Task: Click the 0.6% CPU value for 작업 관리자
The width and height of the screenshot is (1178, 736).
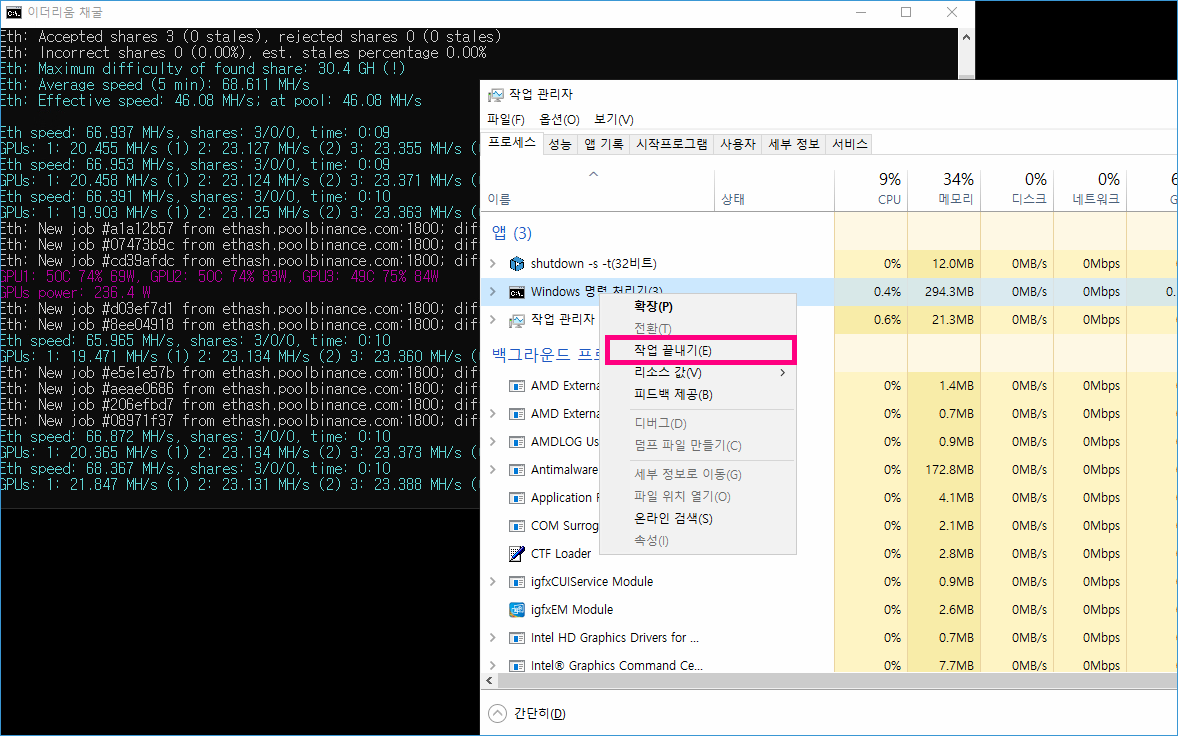Action: 887,320
